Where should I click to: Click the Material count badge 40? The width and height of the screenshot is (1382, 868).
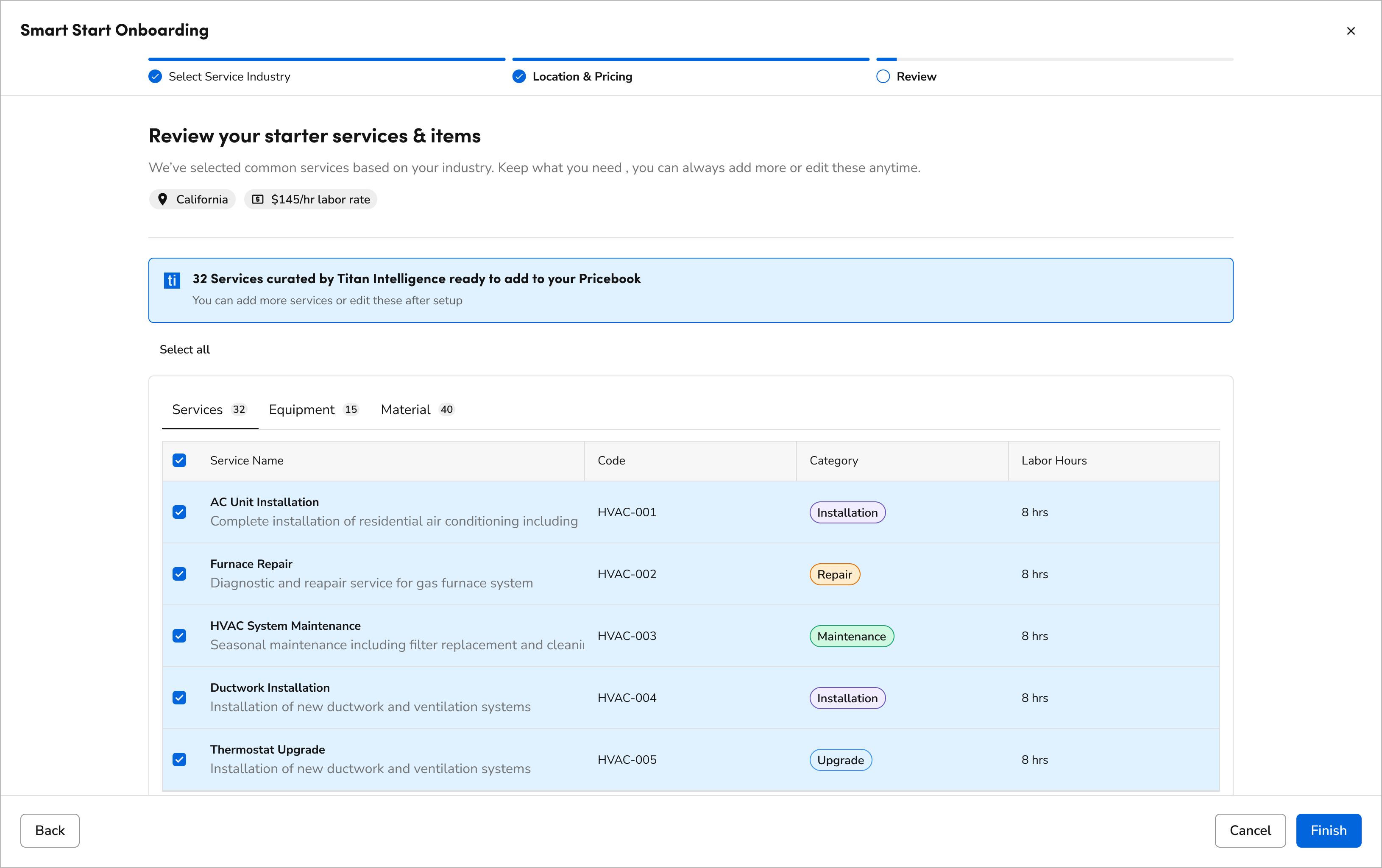[x=446, y=409]
